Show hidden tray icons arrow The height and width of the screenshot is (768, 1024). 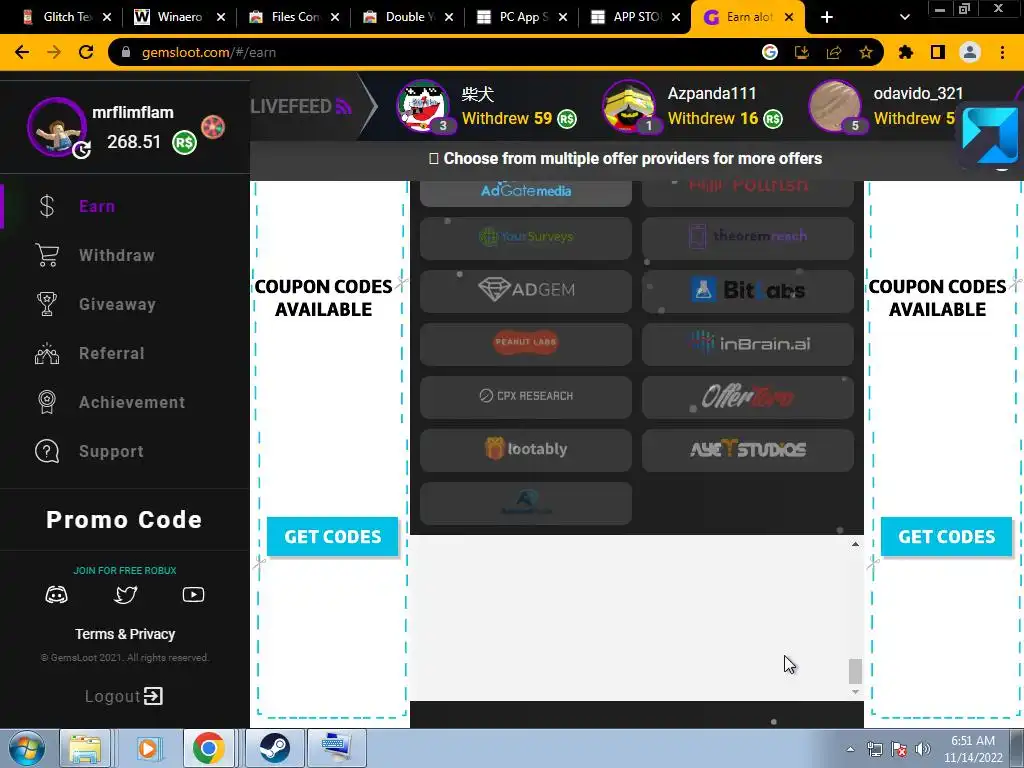850,749
